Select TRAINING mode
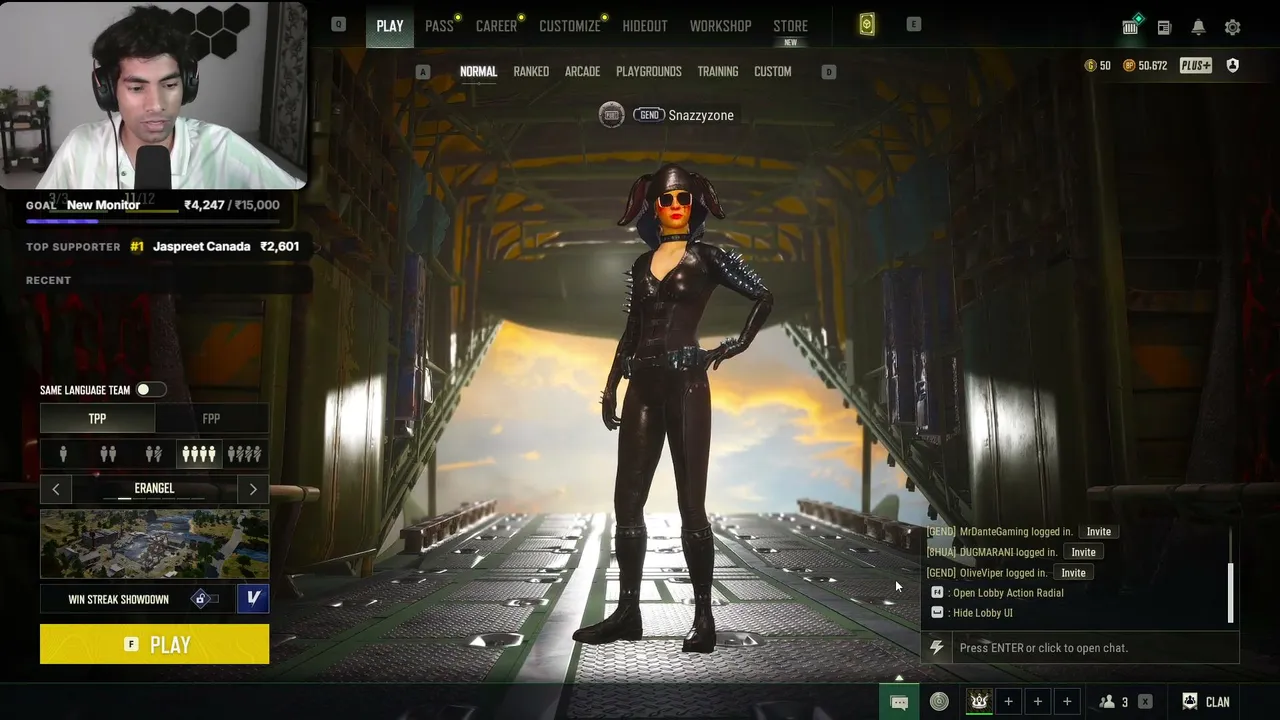Image resolution: width=1280 pixels, height=720 pixels. 718,72
